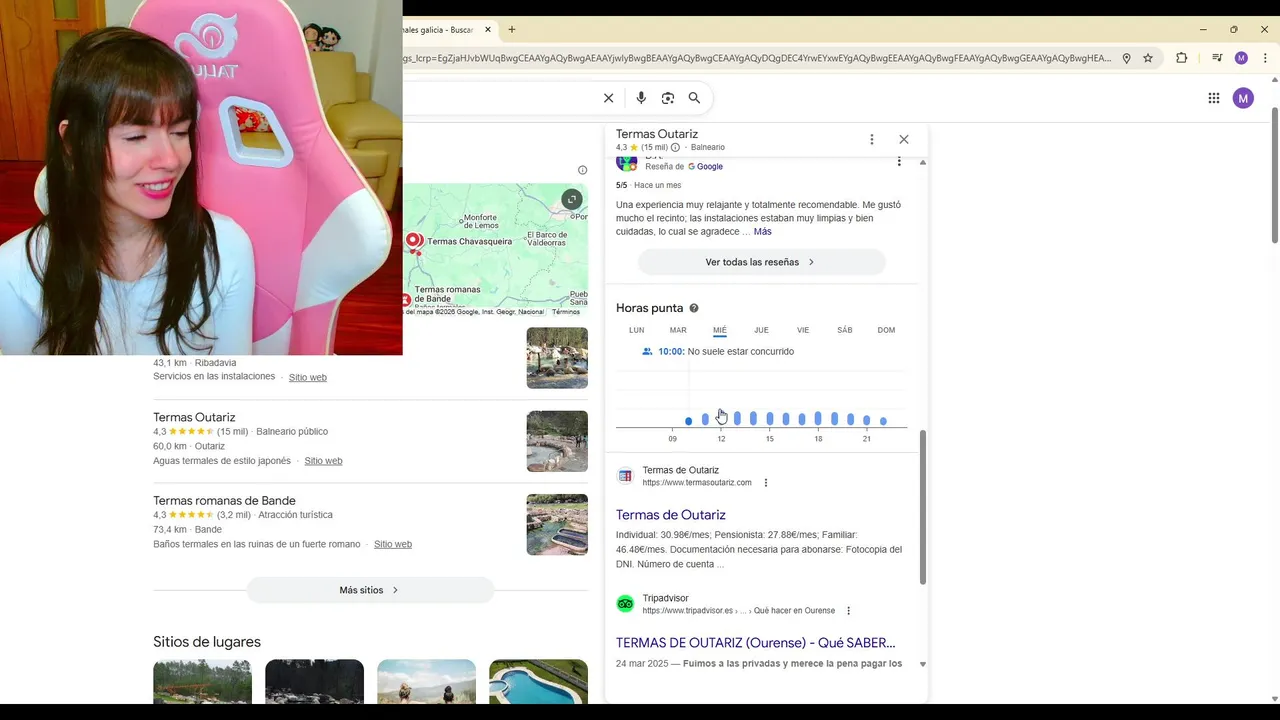Open browser extensions menu

[x=1182, y=58]
